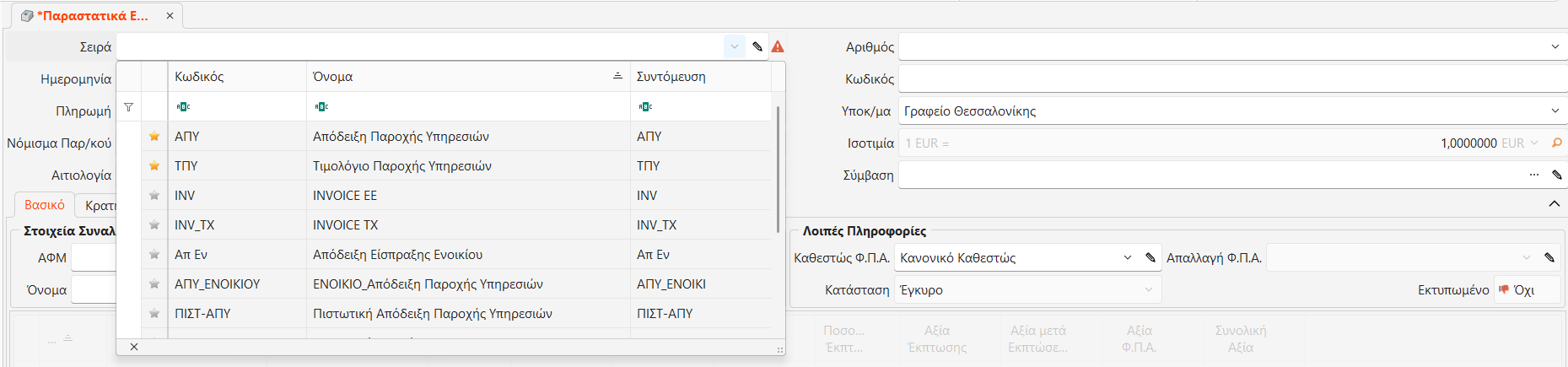
Task: Toggle the Εκτυπωμένο 'Όχι' switch
Action: tap(1516, 290)
